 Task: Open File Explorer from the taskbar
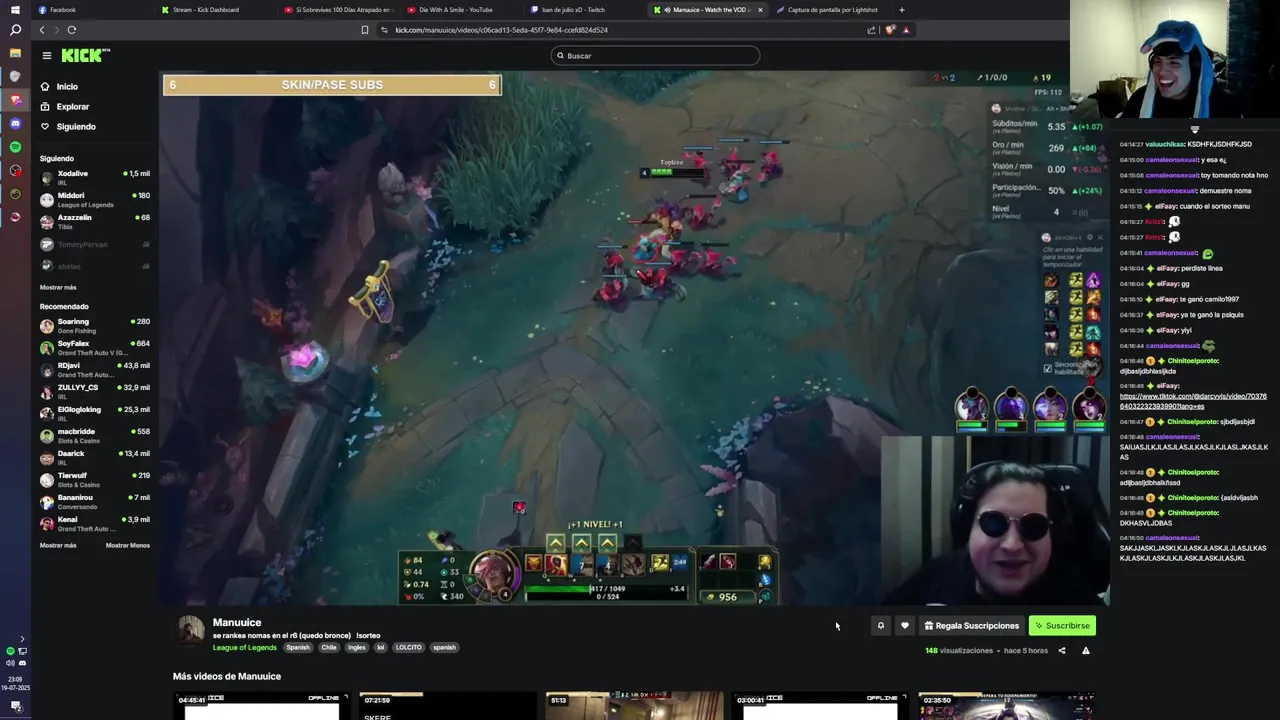[15, 54]
